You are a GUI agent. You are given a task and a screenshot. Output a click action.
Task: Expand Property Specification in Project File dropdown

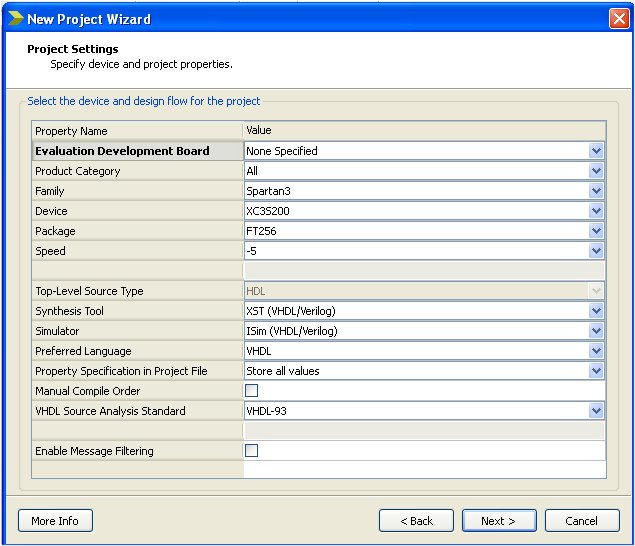coord(596,371)
